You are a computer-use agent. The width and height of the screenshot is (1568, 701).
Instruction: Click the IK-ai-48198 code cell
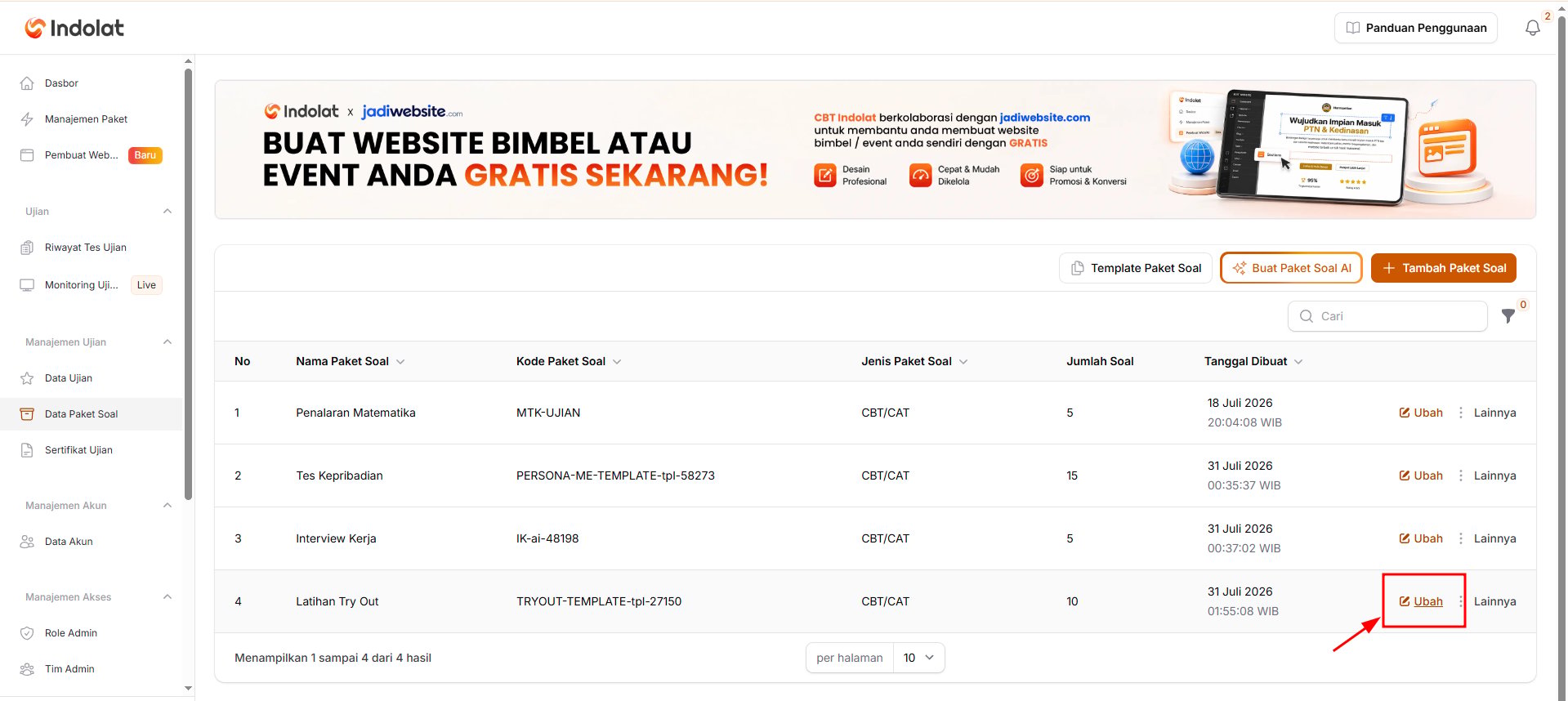pyautogui.click(x=547, y=538)
